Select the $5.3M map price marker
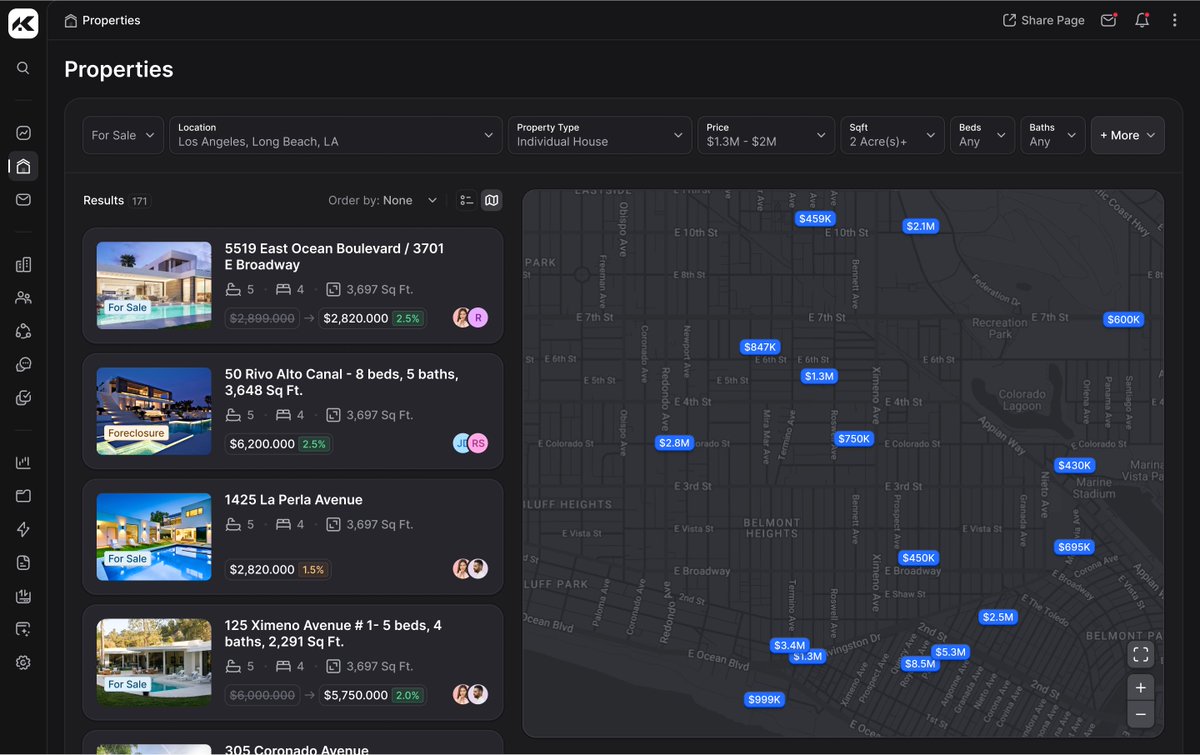 tap(950, 652)
